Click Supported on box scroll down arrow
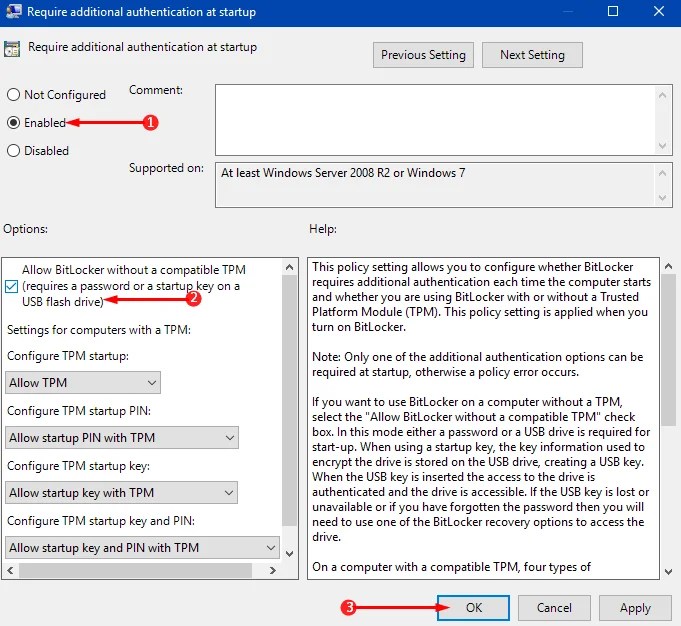This screenshot has width=681, height=626. (662, 198)
